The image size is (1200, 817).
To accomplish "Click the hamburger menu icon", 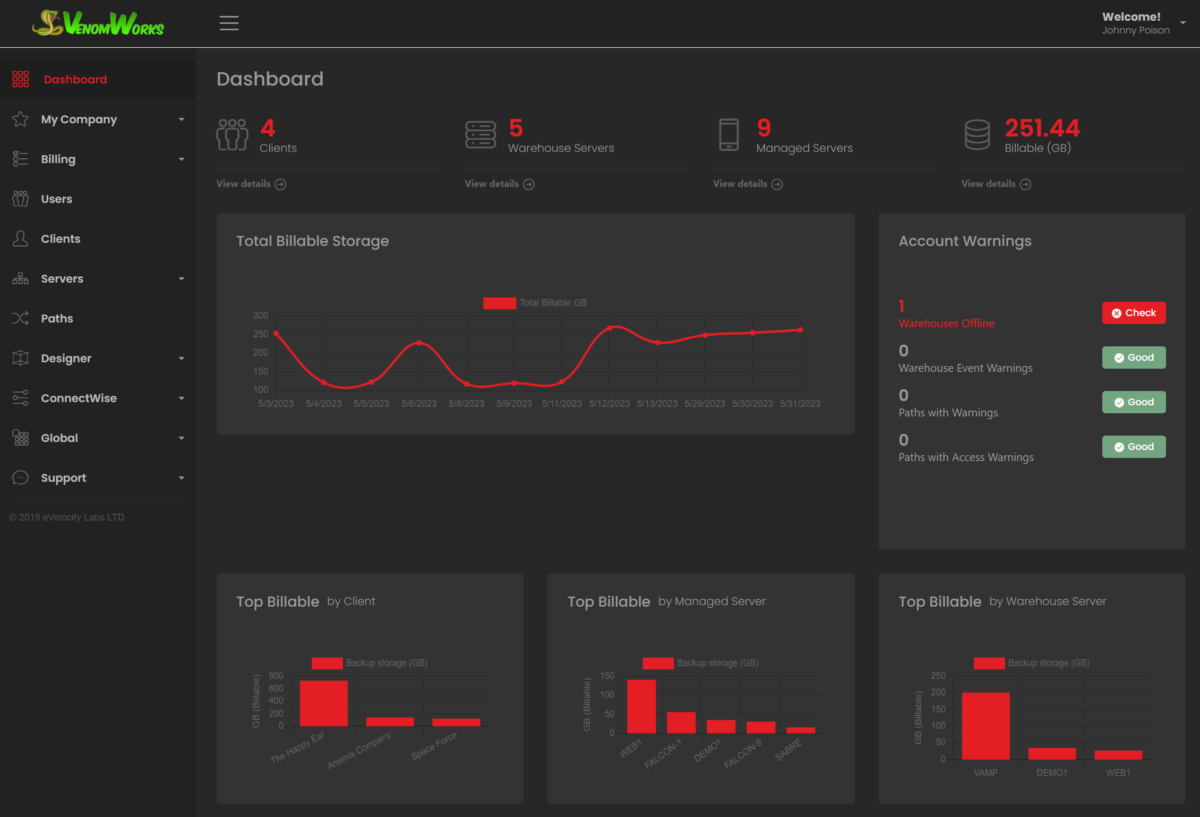I will pyautogui.click(x=229, y=23).
